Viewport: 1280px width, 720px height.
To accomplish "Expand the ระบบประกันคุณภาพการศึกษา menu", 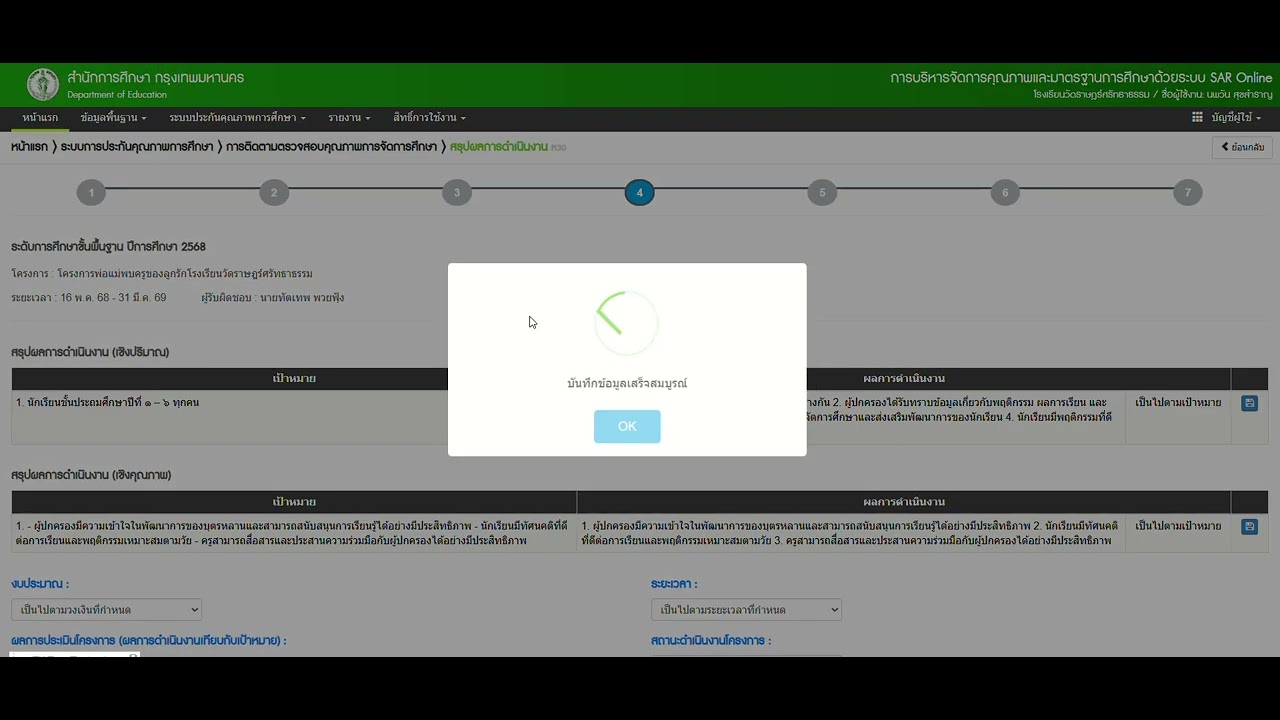I will tap(237, 118).
